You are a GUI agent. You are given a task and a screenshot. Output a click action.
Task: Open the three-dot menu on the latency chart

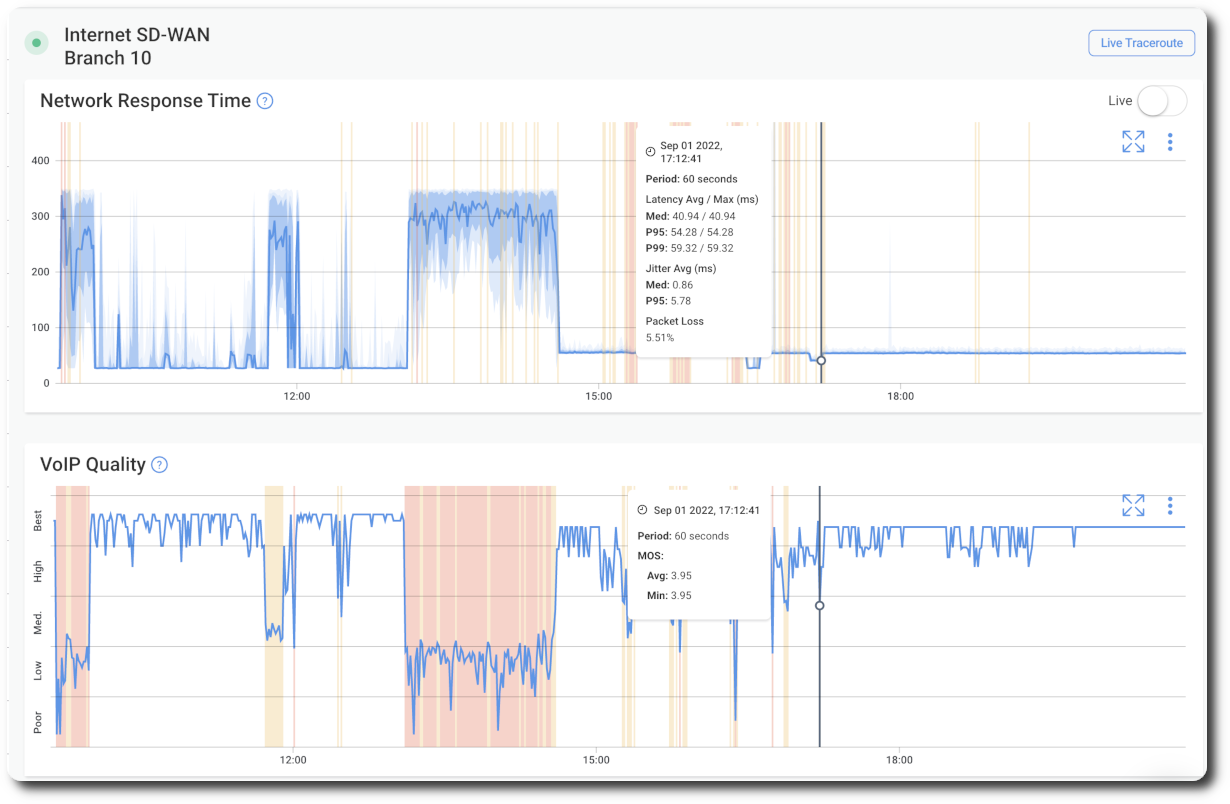coord(1170,142)
